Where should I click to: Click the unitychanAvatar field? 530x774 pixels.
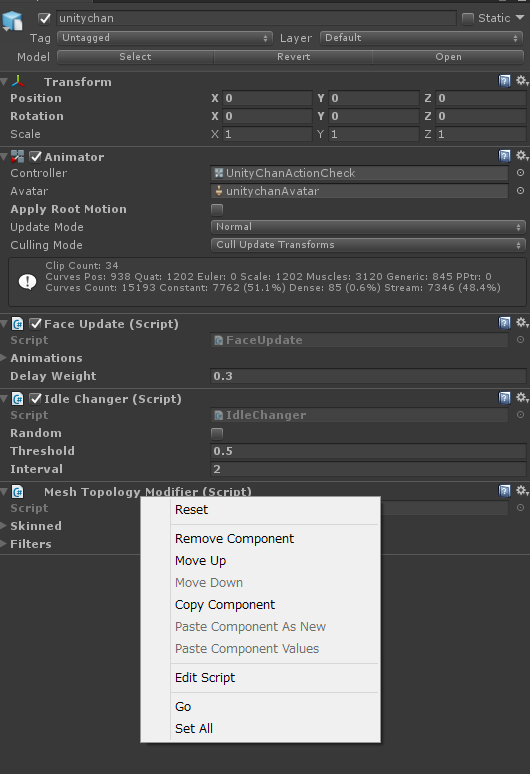pos(359,191)
